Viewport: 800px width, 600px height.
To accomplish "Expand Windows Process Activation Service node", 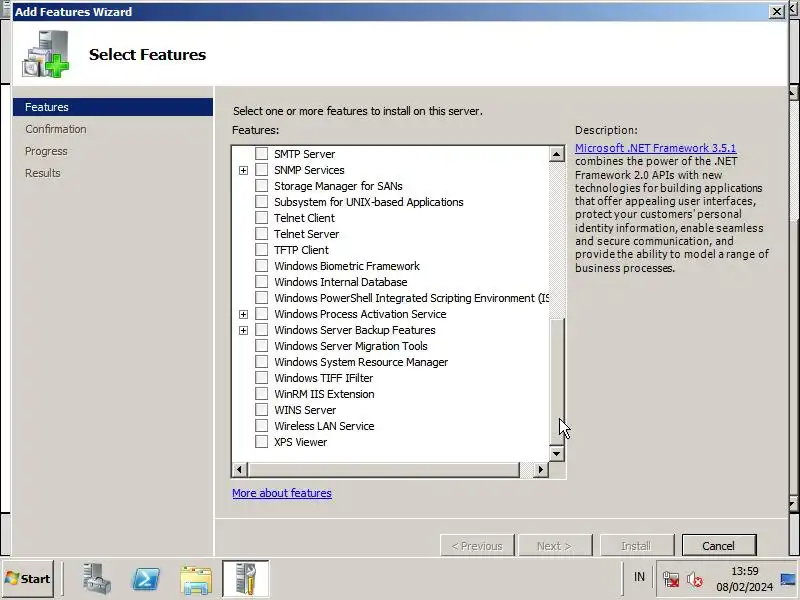I will click(243, 314).
